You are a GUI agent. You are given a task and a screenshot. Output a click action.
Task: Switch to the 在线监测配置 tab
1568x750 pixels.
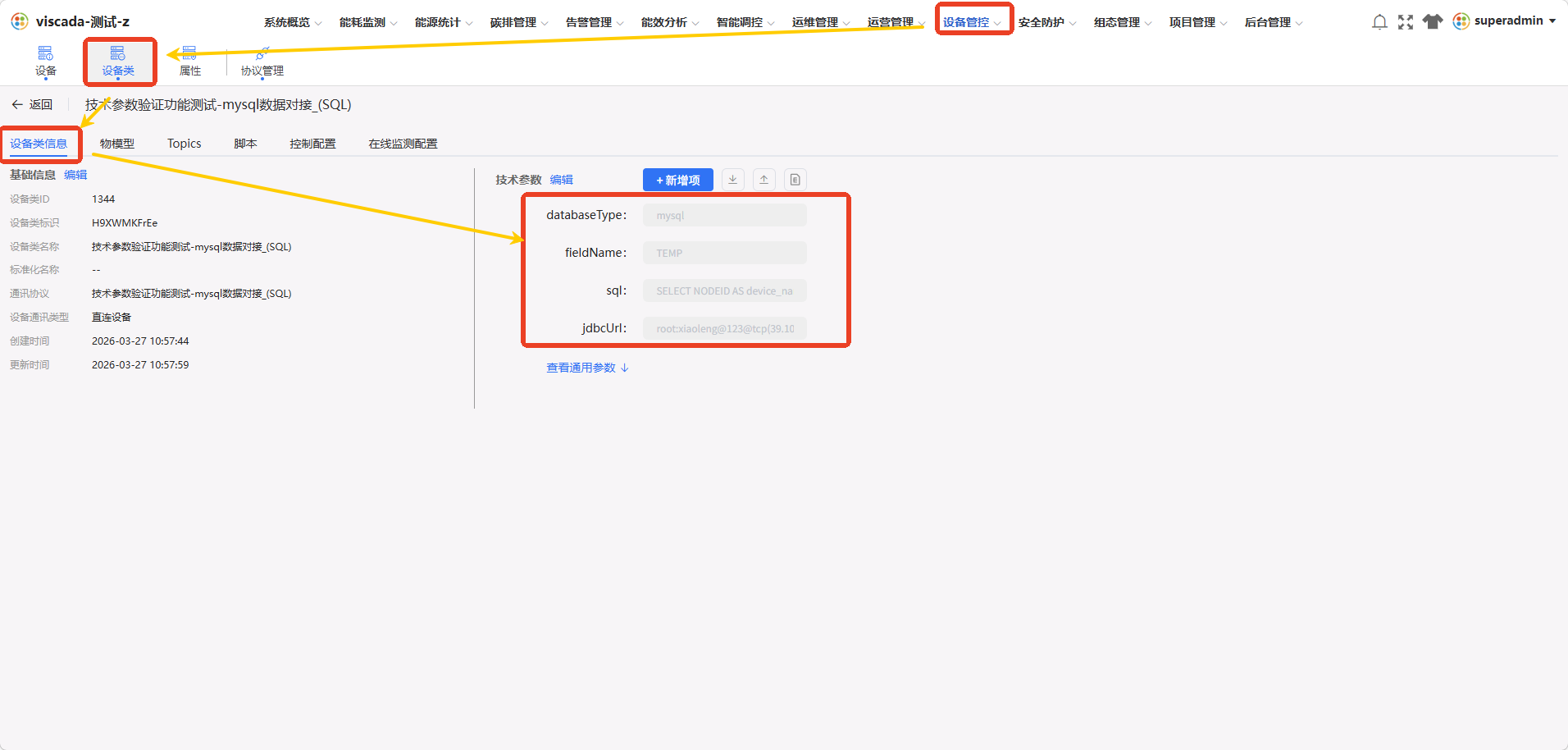[403, 144]
